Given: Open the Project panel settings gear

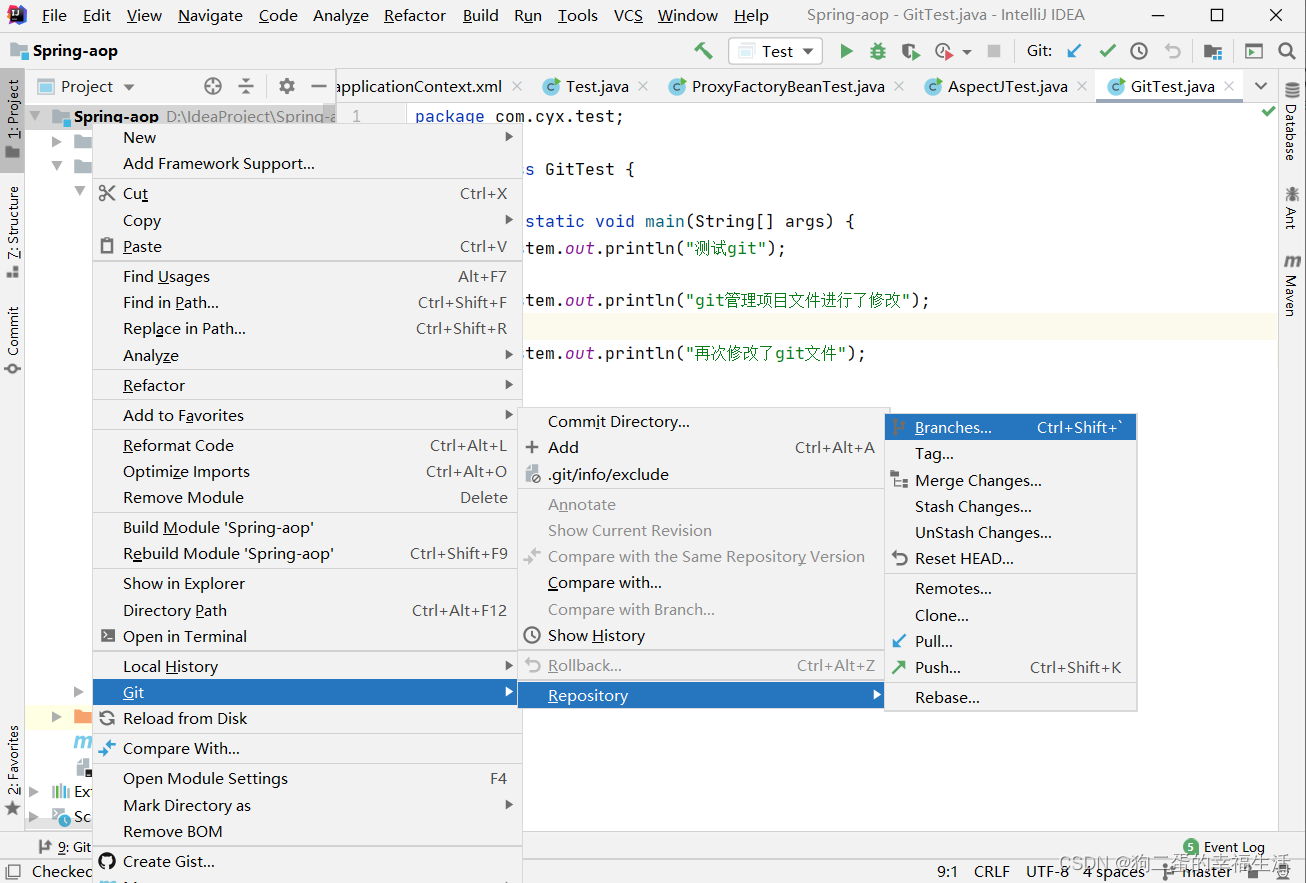Looking at the screenshot, I should point(286,86).
